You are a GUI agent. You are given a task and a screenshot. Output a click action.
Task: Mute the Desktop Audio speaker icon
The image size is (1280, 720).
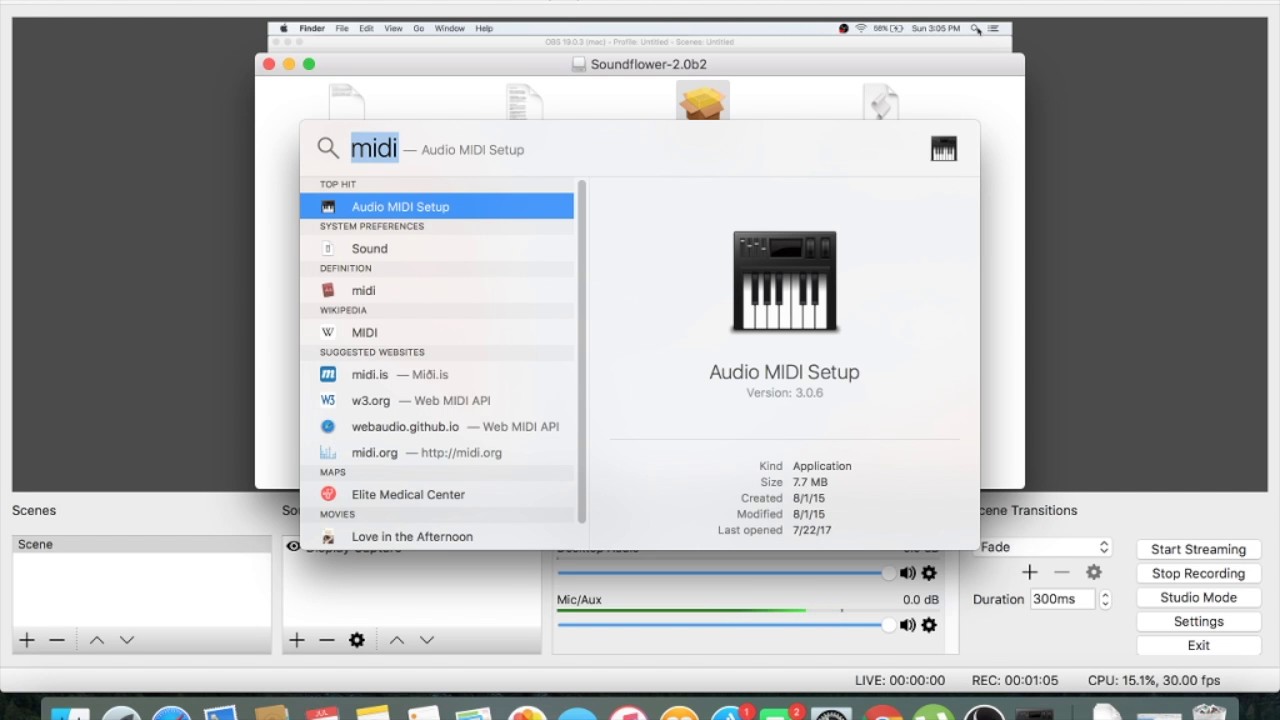(x=907, y=573)
